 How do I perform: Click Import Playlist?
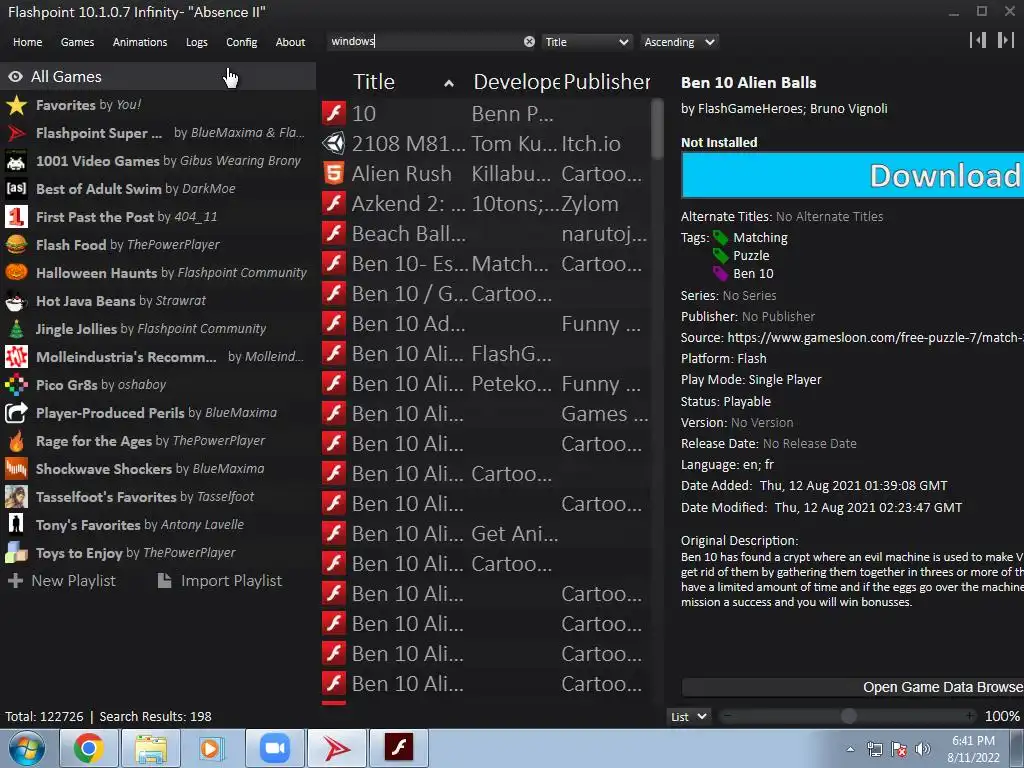pyautogui.click(x=220, y=581)
